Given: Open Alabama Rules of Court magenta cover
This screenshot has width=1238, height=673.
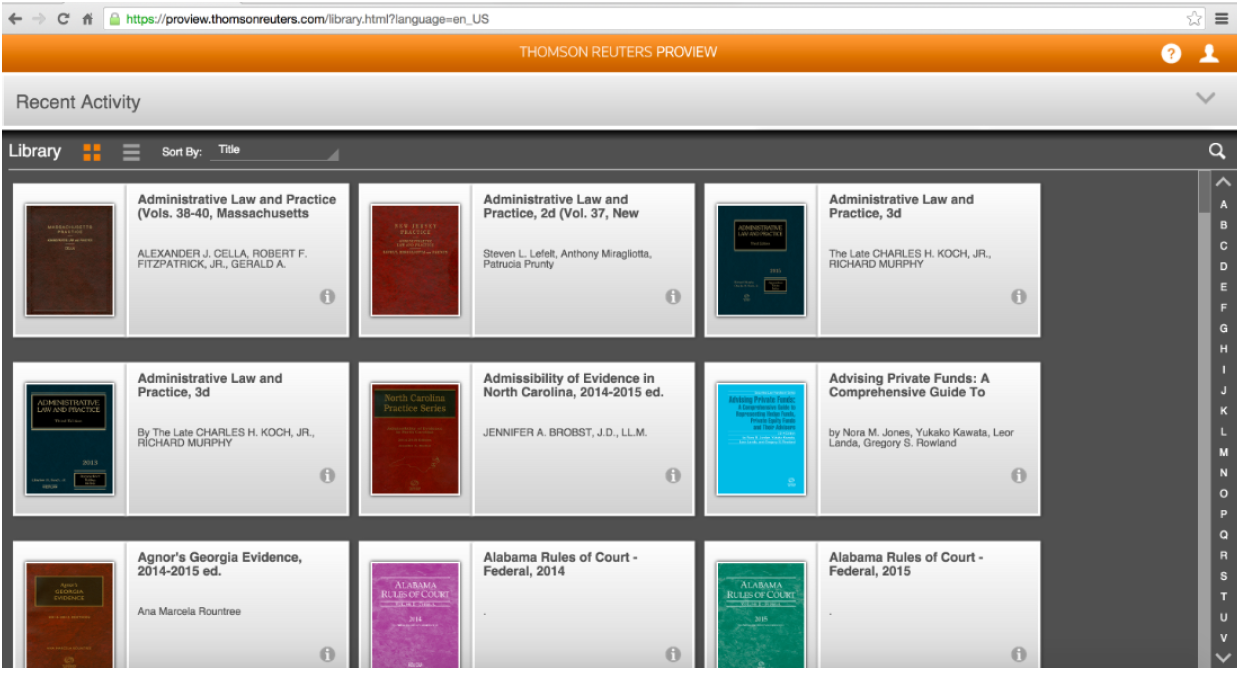Looking at the screenshot, I should pos(415,614).
